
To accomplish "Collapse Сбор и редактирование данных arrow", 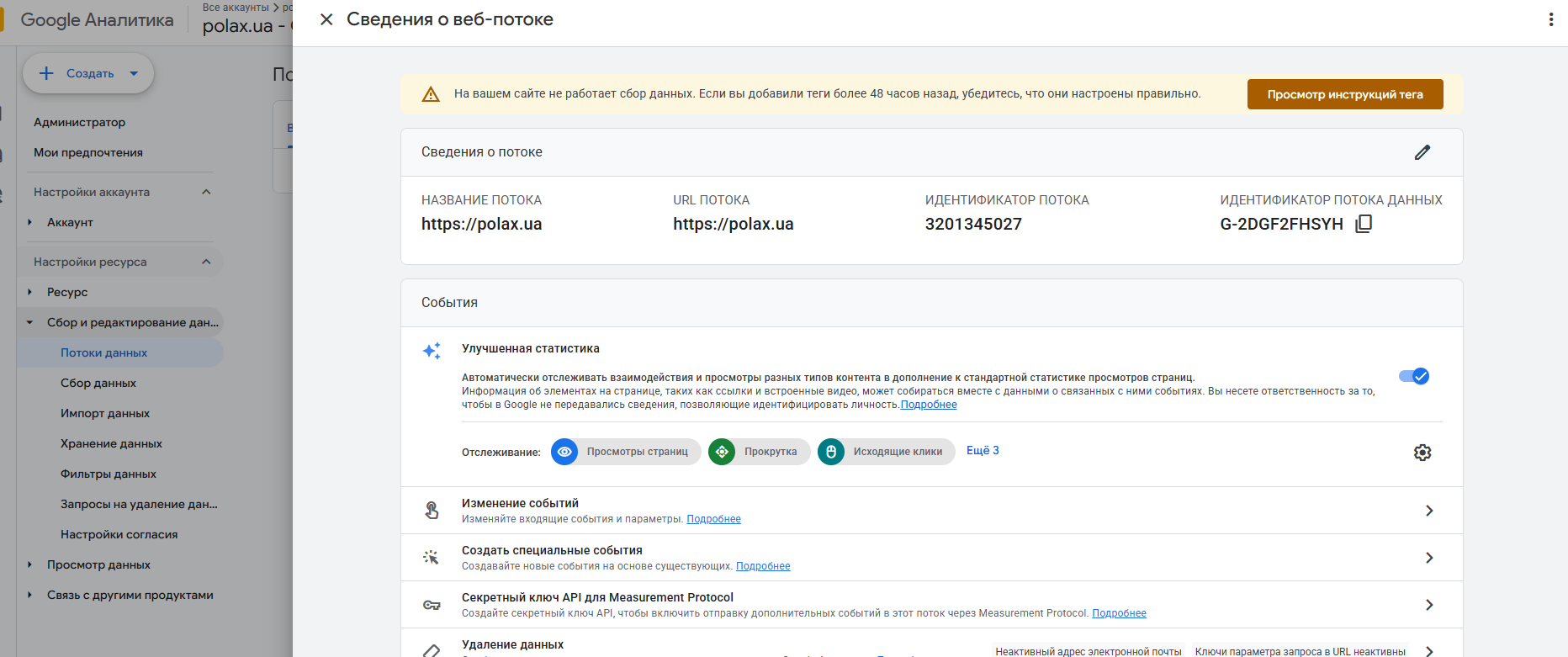I will tap(29, 322).
